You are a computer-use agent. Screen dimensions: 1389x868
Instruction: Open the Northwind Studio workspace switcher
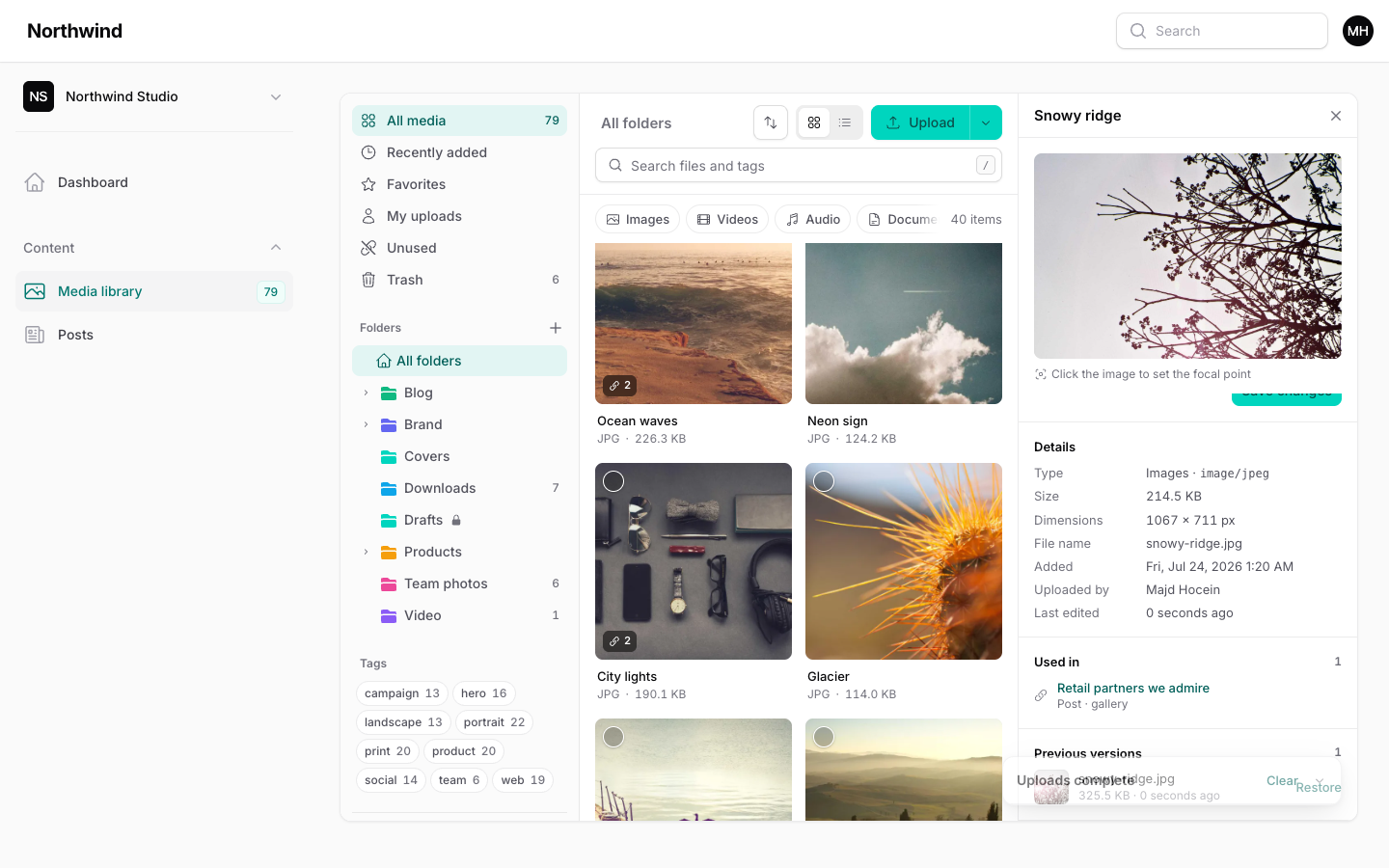click(154, 96)
